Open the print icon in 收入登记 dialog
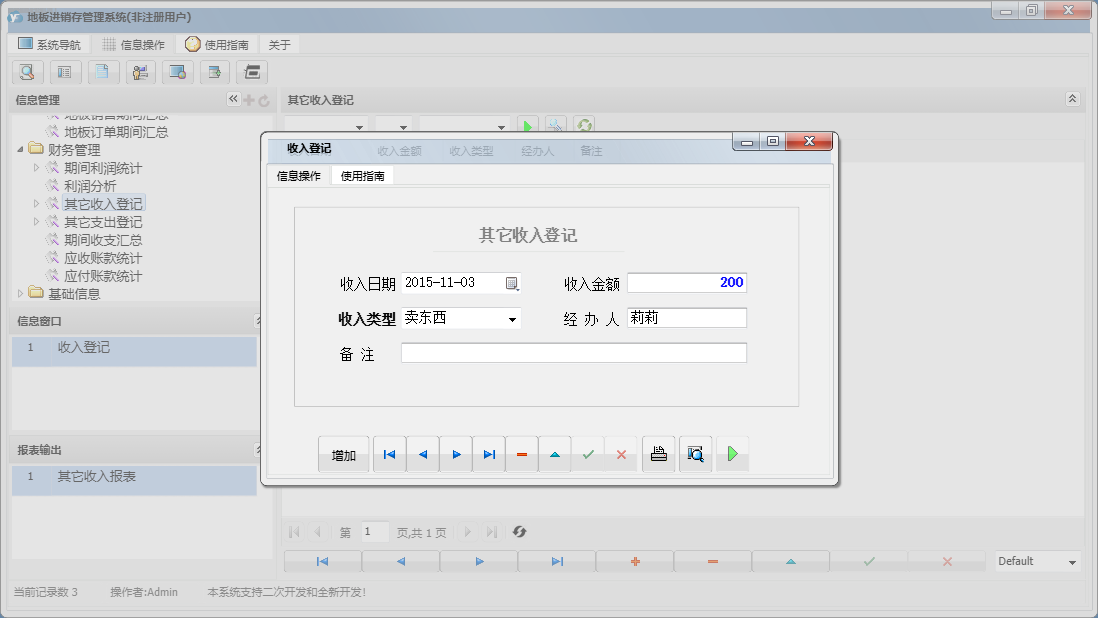The width and height of the screenshot is (1098, 618). (658, 453)
